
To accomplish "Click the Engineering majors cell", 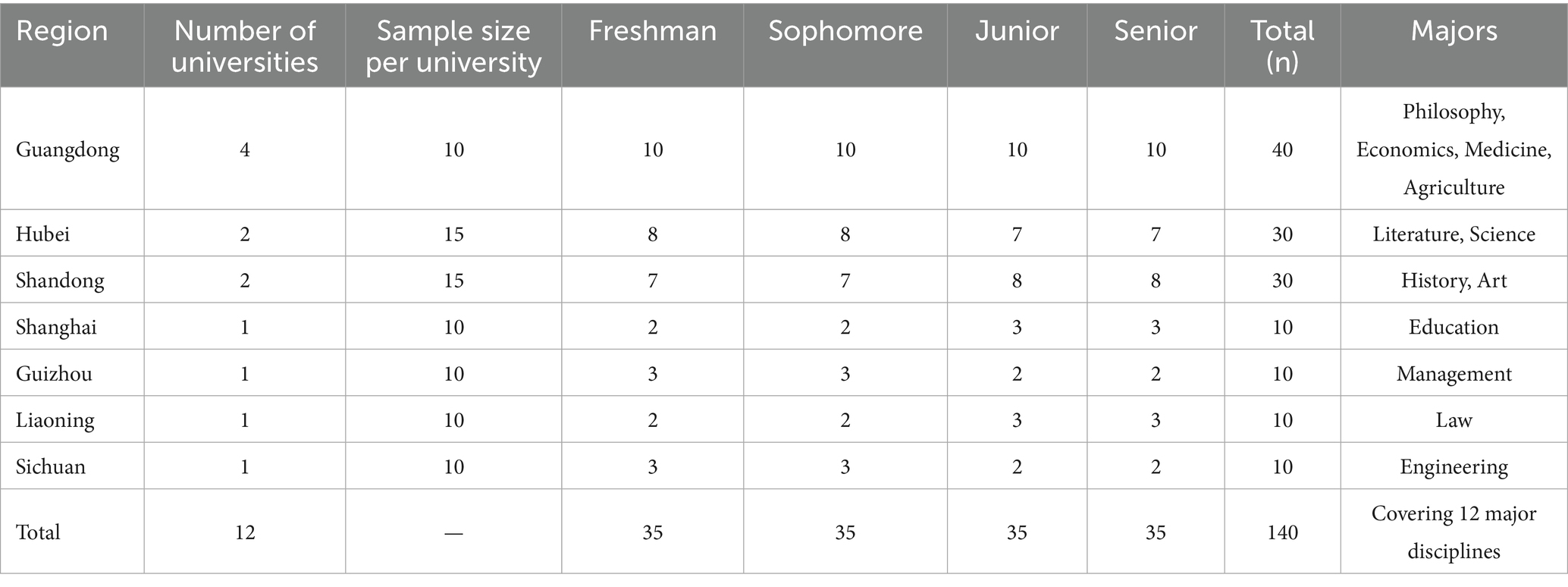I will click(1454, 466).
